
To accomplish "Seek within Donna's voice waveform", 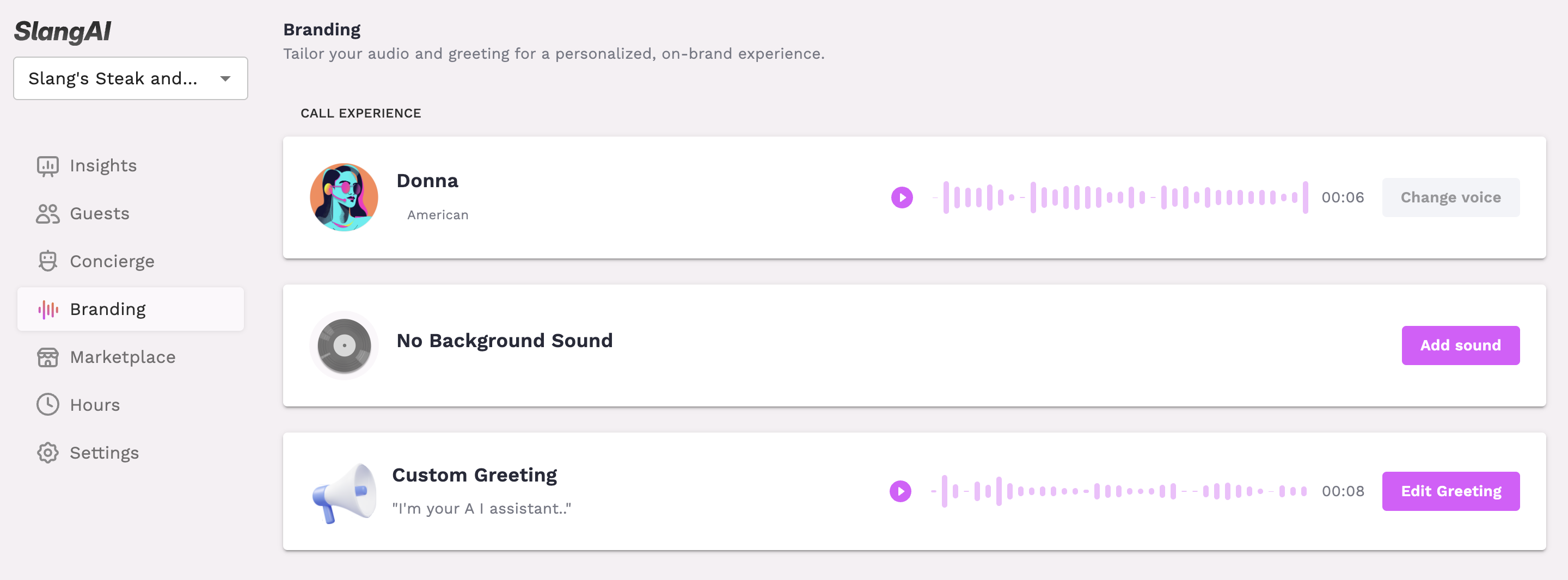I will (x=1119, y=197).
